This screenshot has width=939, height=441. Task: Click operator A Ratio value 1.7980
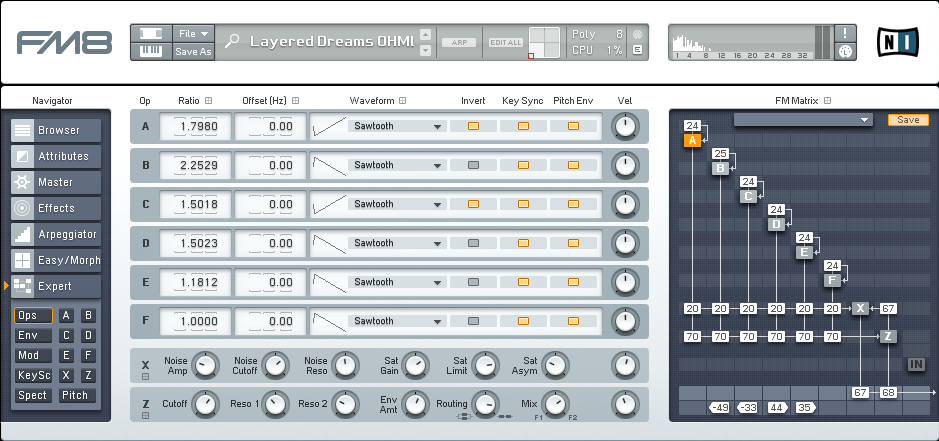[x=196, y=126]
